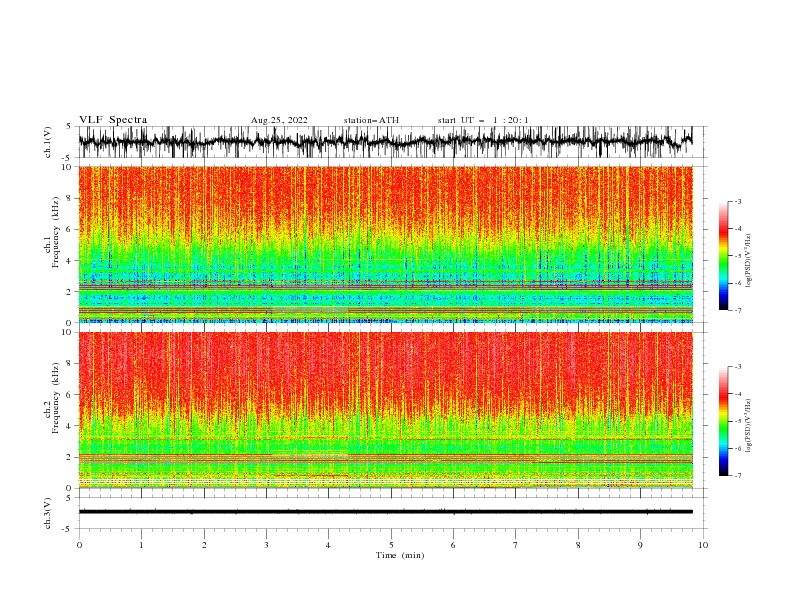Click the time axis tick label "7"
The width and height of the screenshot is (792, 612).
(x=516, y=545)
